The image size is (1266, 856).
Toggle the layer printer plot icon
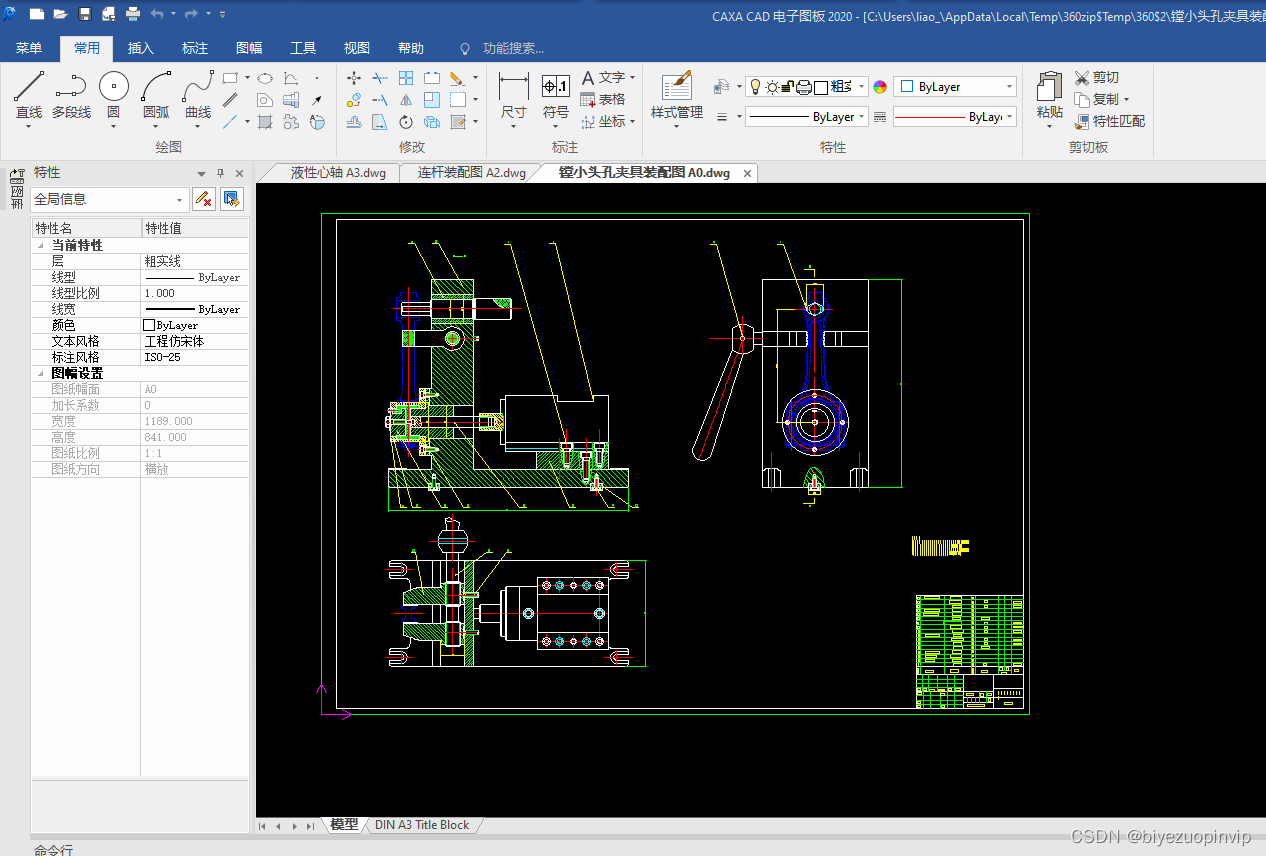(x=803, y=87)
